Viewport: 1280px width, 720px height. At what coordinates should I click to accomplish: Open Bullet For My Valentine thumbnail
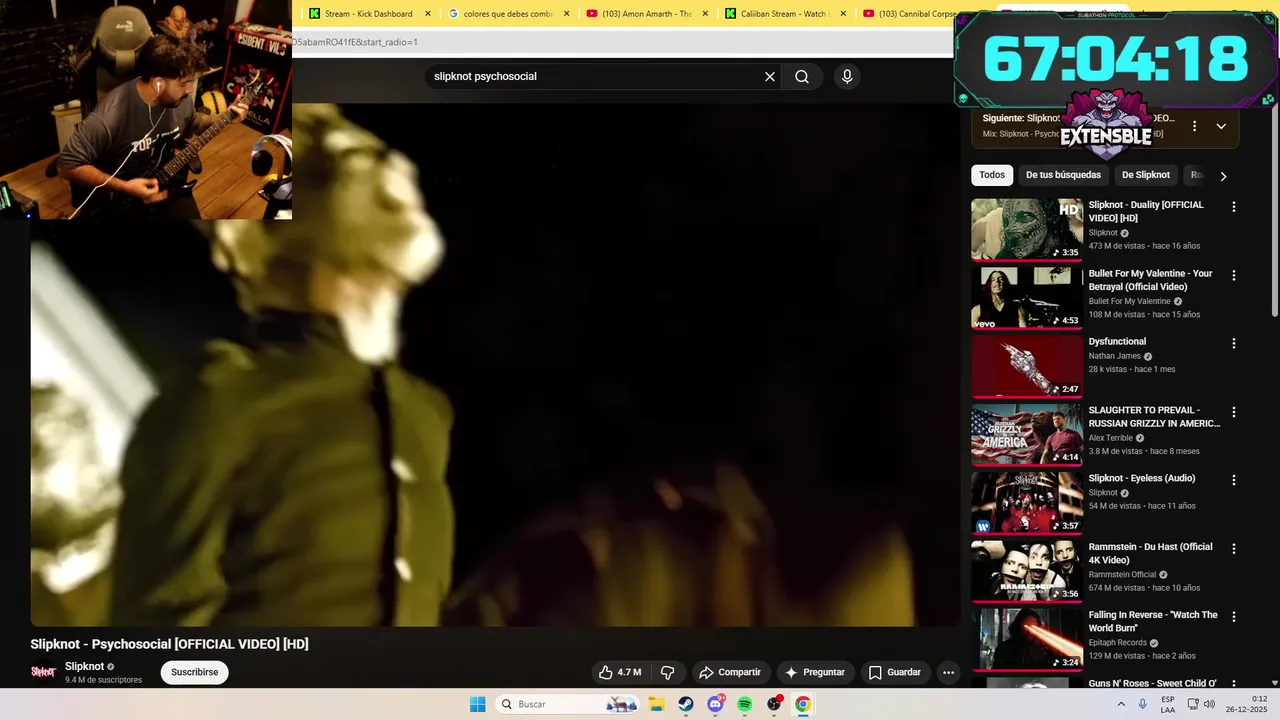1027,297
